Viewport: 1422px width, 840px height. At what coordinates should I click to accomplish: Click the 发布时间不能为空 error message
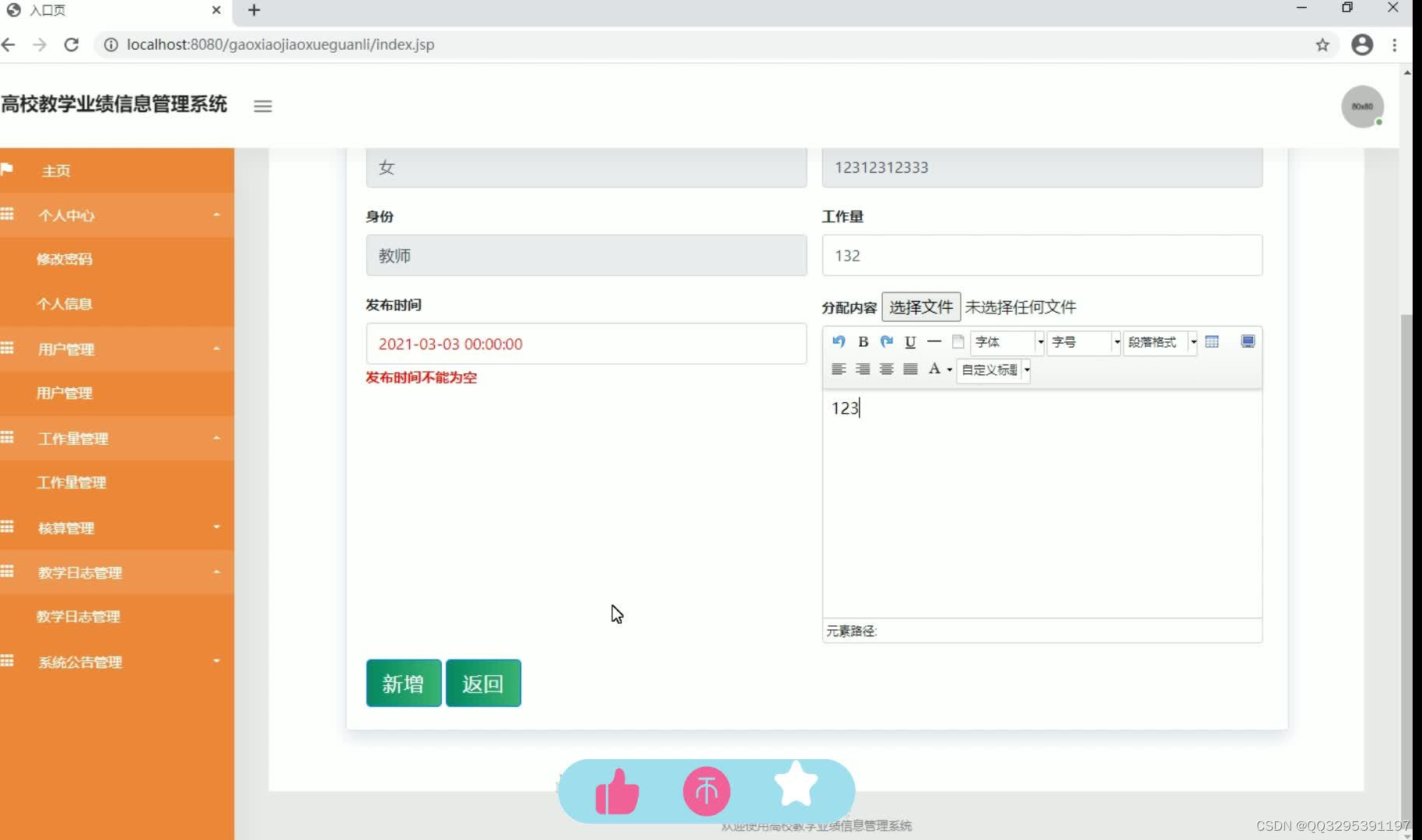tap(422, 378)
